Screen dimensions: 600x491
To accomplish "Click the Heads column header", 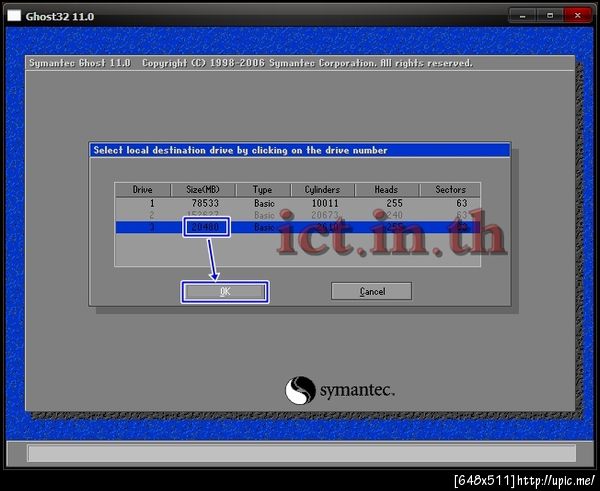I will tap(386, 190).
